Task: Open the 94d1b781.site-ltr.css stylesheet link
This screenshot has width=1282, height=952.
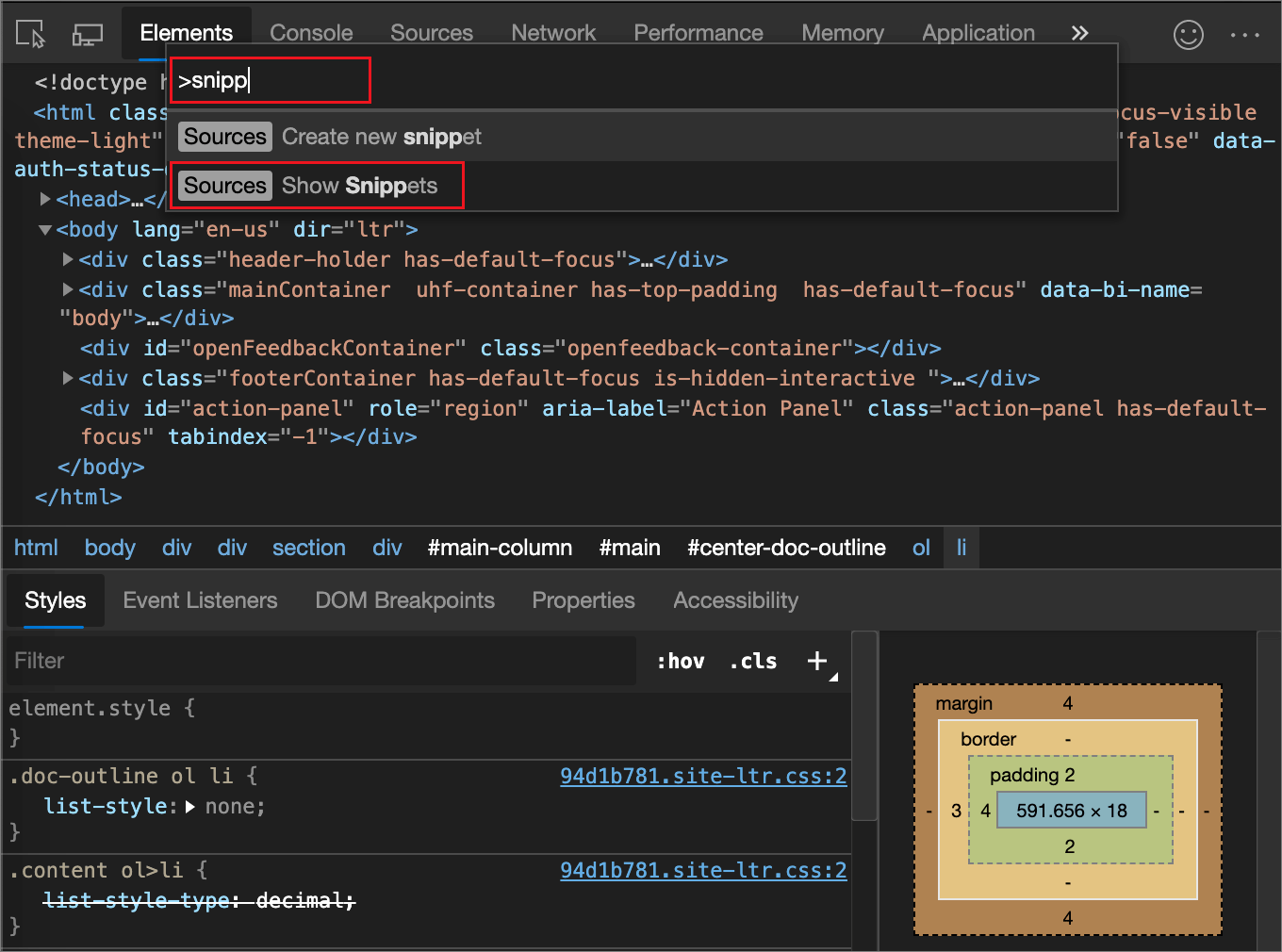Action: point(703,776)
